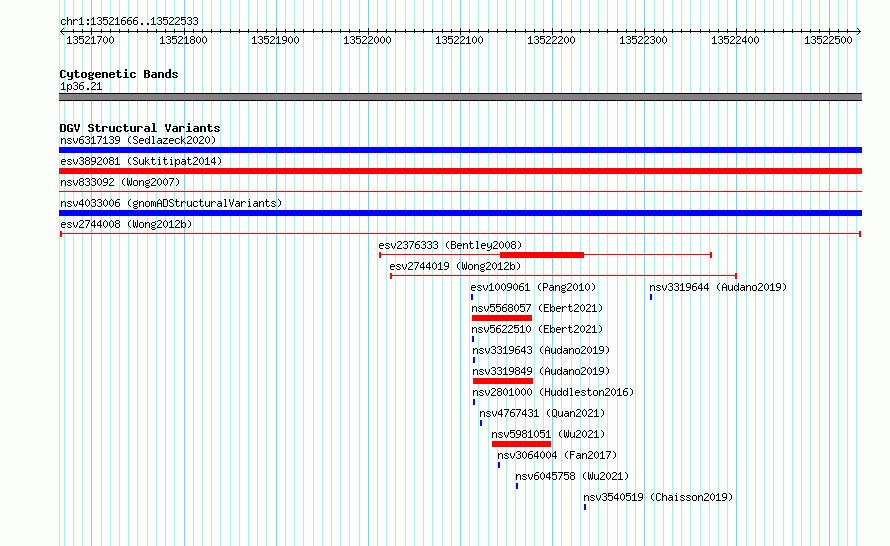Click the blue marker under nsv6045758
The height and width of the screenshot is (546, 890).
[x=517, y=486]
